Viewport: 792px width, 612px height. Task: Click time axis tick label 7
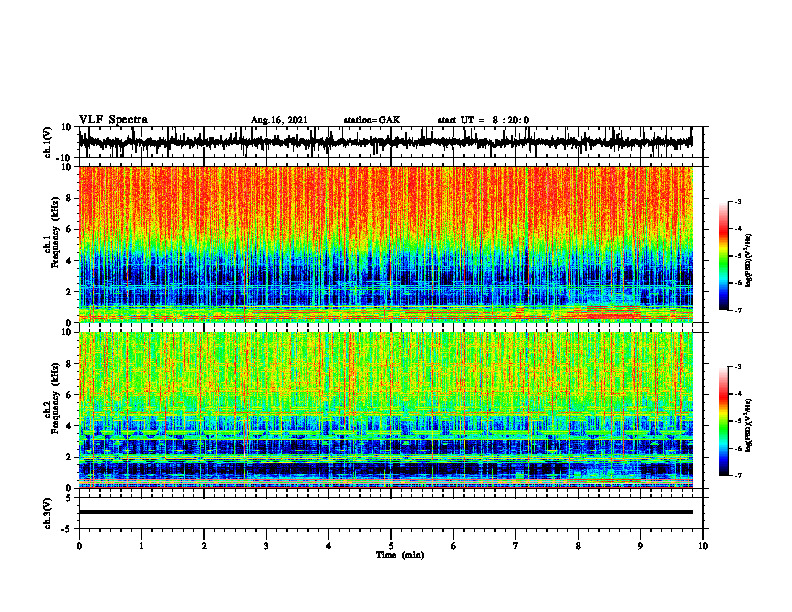click(516, 546)
